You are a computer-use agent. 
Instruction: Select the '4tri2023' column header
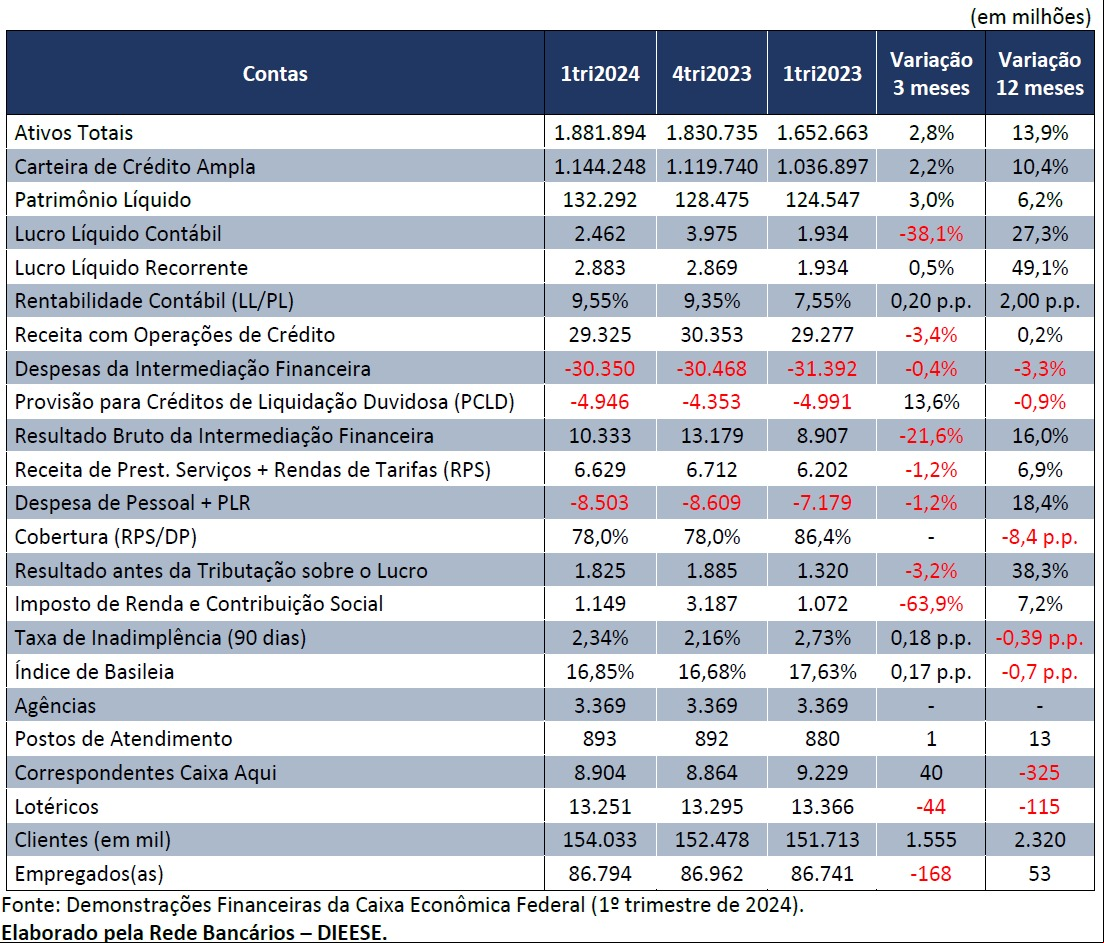711,73
